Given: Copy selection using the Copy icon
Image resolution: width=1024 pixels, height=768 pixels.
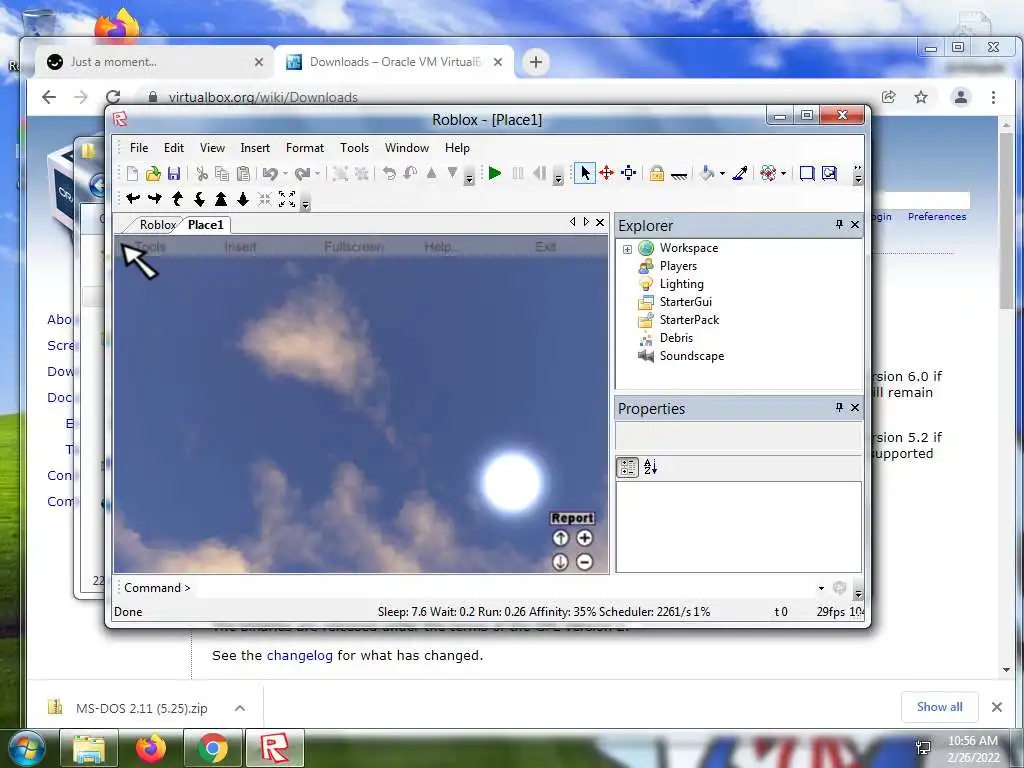Looking at the screenshot, I should (222, 173).
